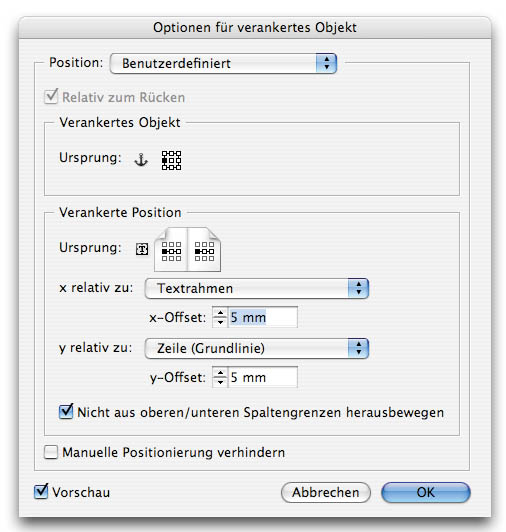Select anchored object reference point grid
Viewport: 506px width, 532px height.
click(171, 160)
